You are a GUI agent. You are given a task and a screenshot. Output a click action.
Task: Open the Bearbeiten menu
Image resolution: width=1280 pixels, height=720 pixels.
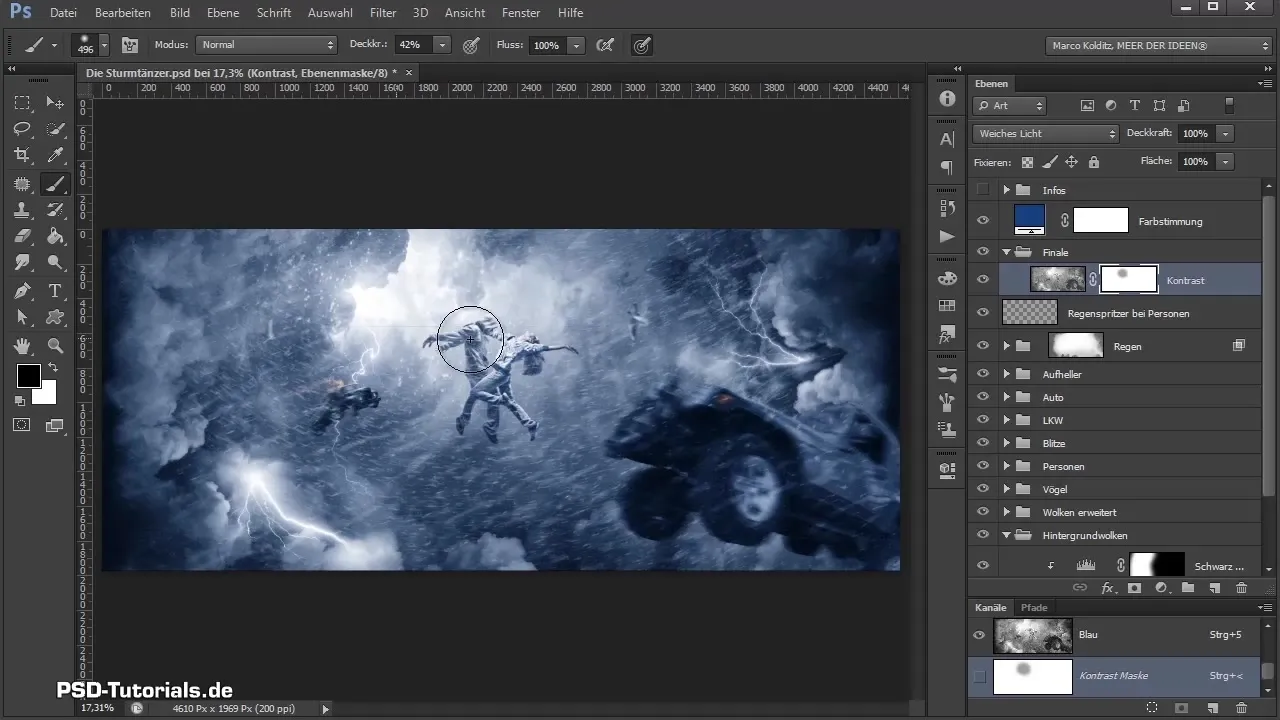coord(122,13)
